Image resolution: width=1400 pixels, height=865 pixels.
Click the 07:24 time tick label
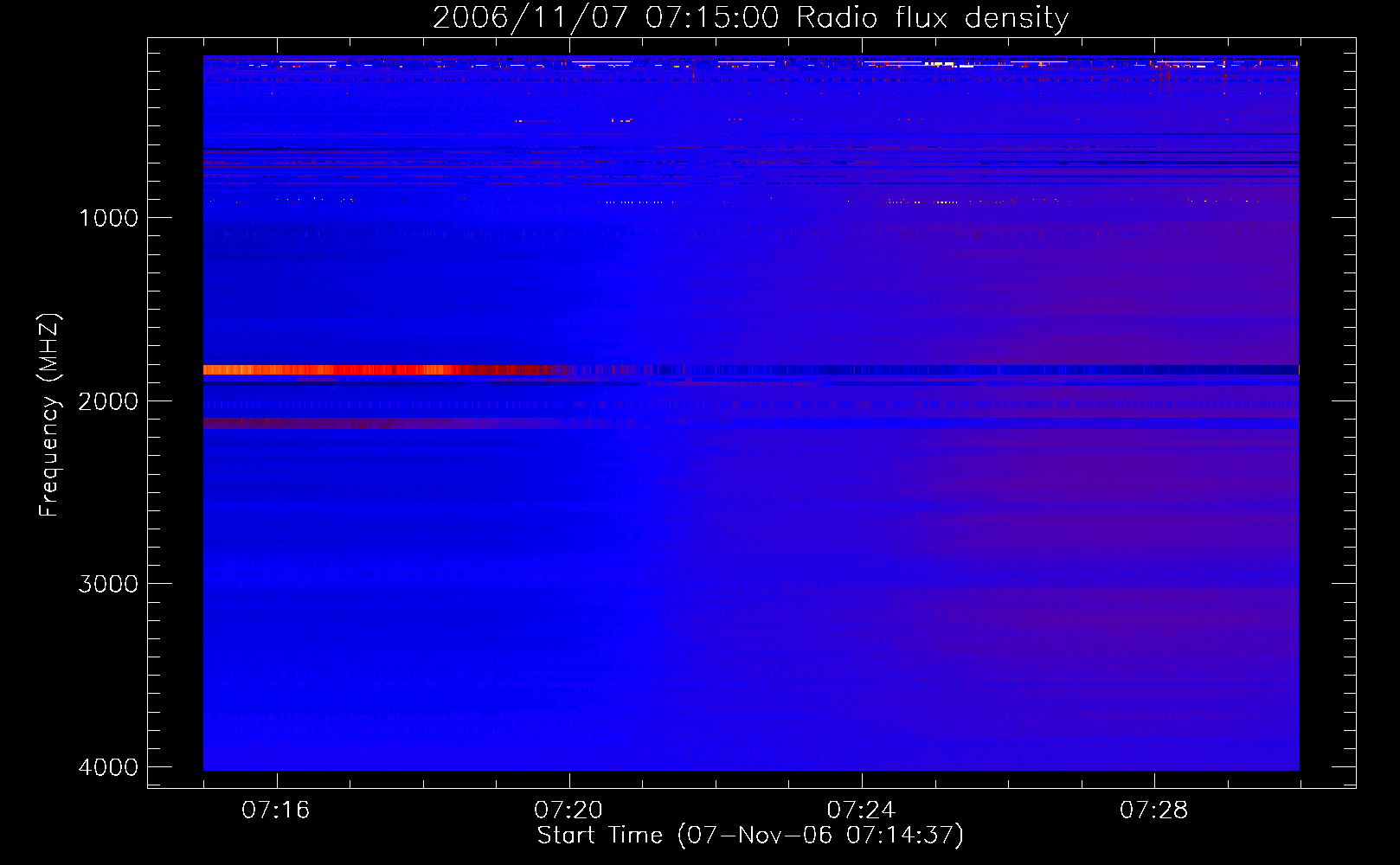[861, 810]
